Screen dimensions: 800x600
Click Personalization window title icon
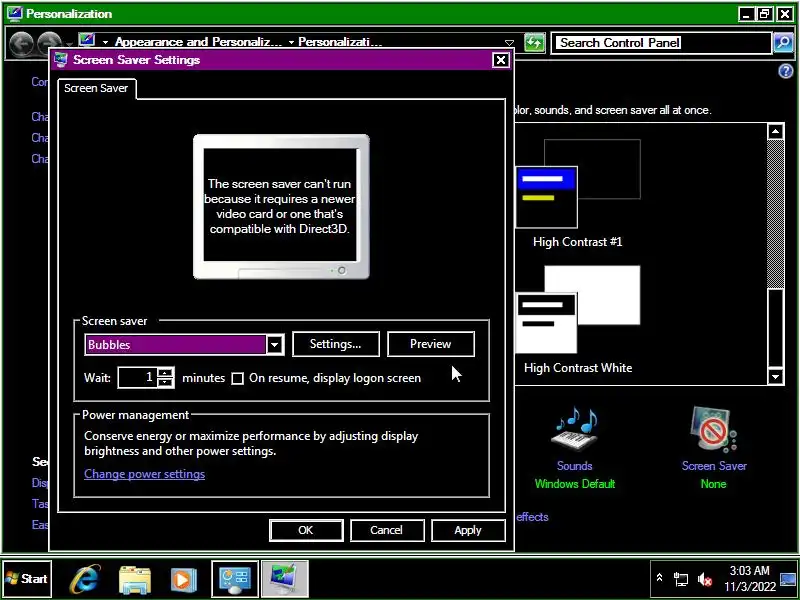(15, 13)
